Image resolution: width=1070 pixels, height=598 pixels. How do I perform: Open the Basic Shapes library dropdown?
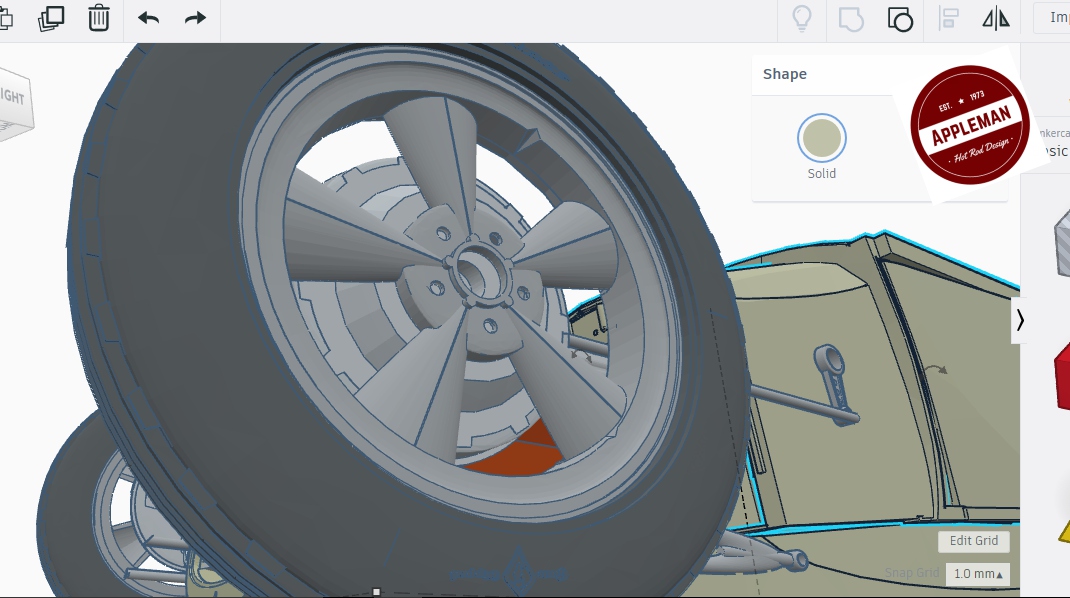tap(1054, 150)
